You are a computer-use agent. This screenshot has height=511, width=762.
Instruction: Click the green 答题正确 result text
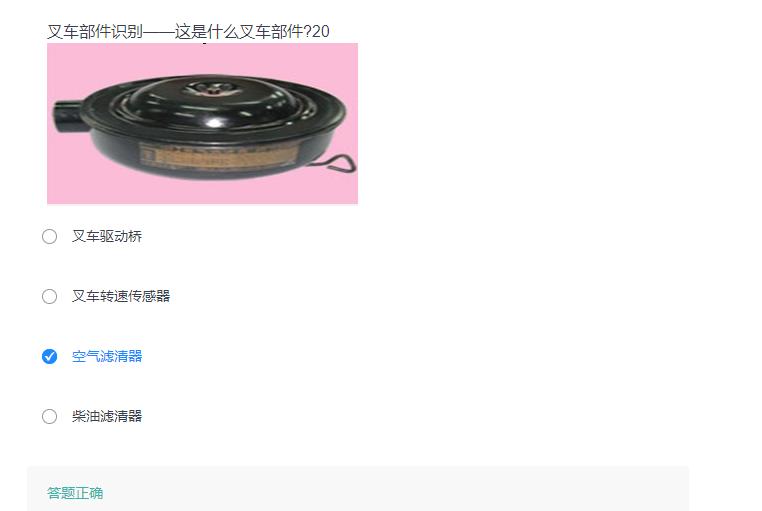[75, 493]
